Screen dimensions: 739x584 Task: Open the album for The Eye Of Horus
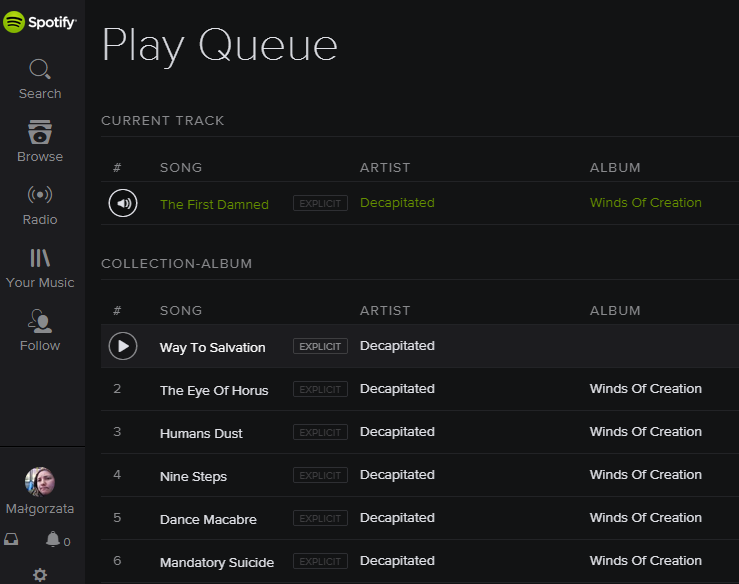tap(645, 389)
